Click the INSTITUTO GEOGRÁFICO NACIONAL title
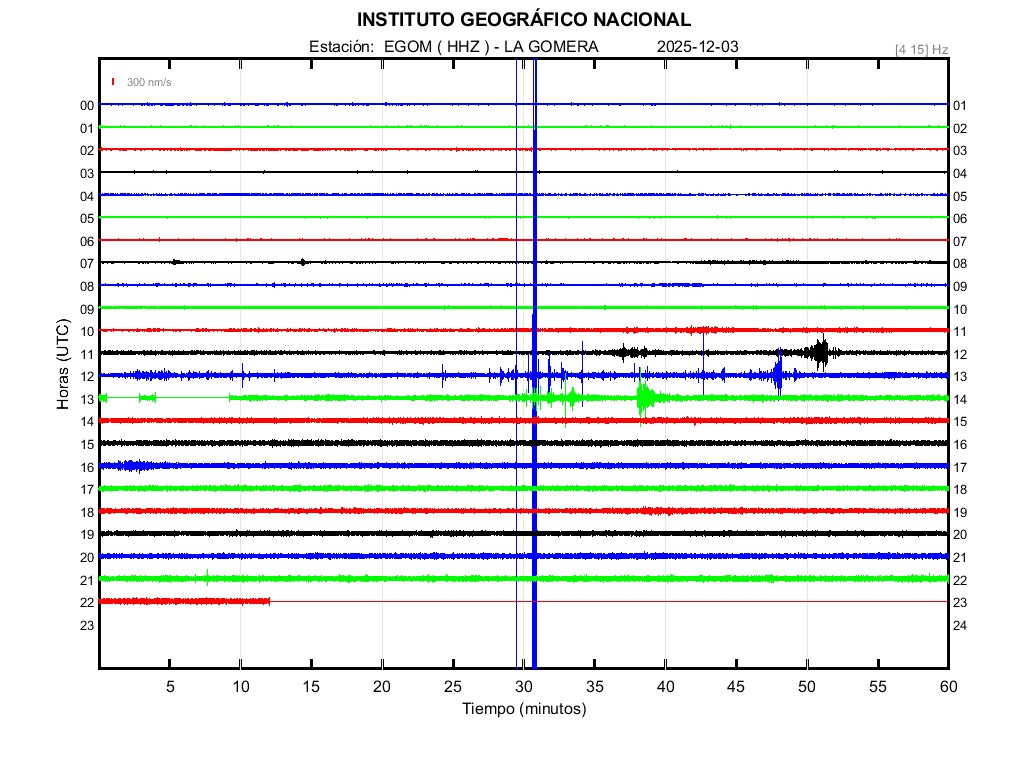 pyautogui.click(x=523, y=20)
